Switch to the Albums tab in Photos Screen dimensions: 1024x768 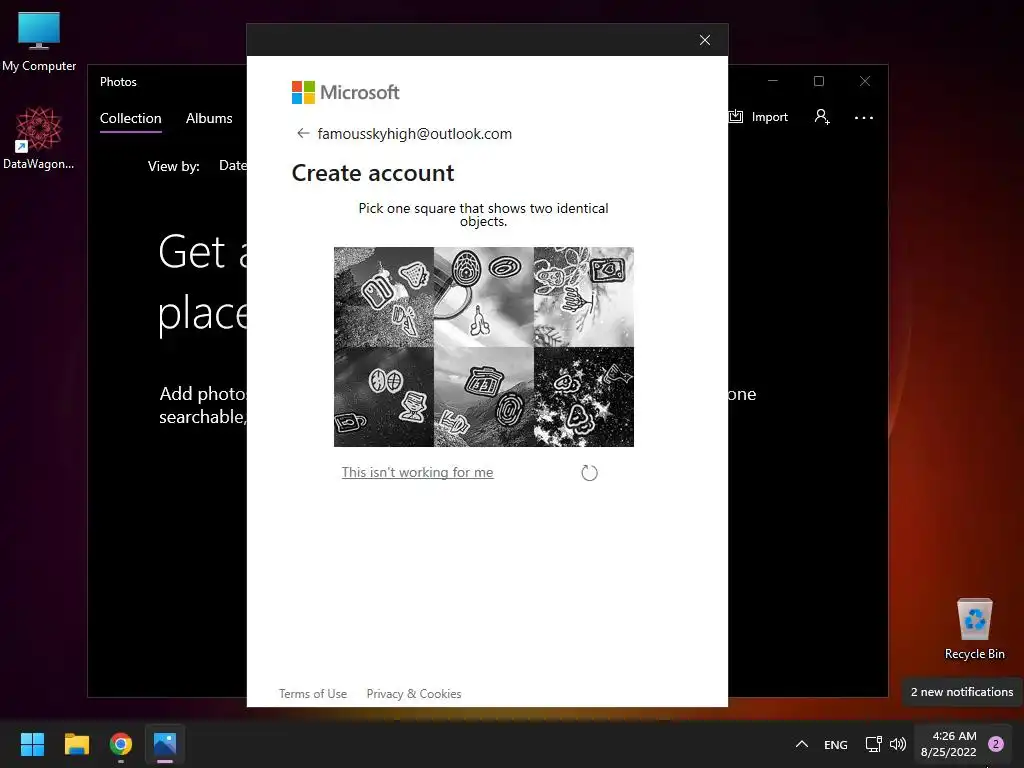coord(209,118)
